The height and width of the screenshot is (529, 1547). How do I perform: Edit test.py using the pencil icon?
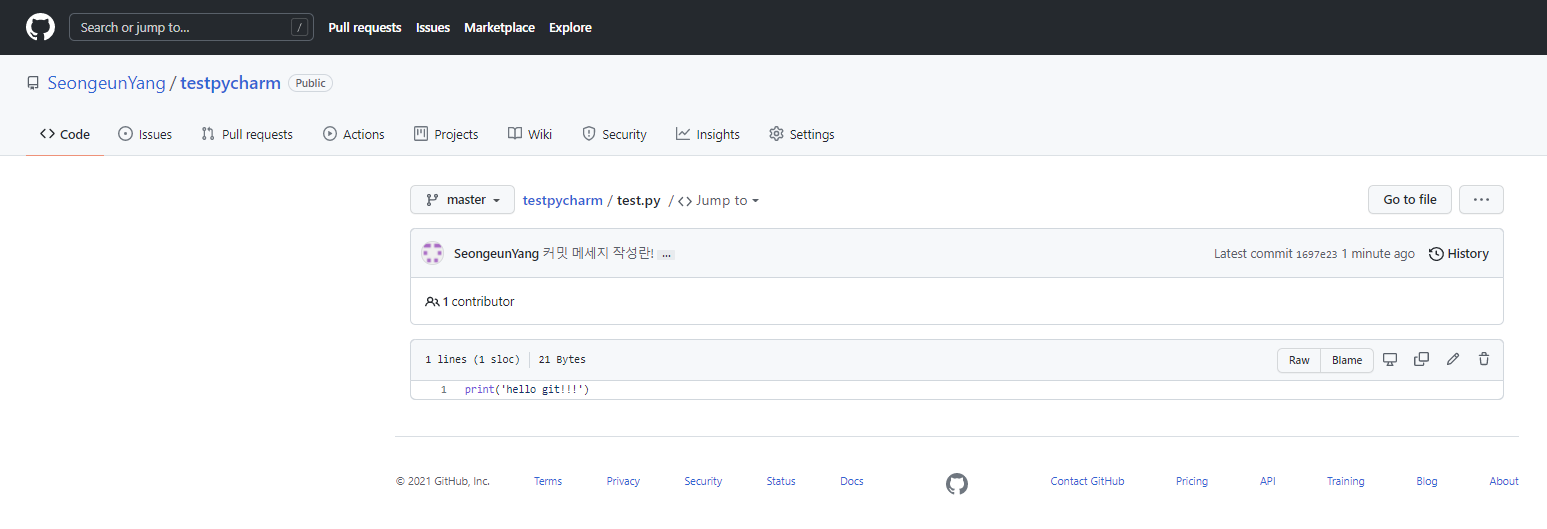point(1453,359)
